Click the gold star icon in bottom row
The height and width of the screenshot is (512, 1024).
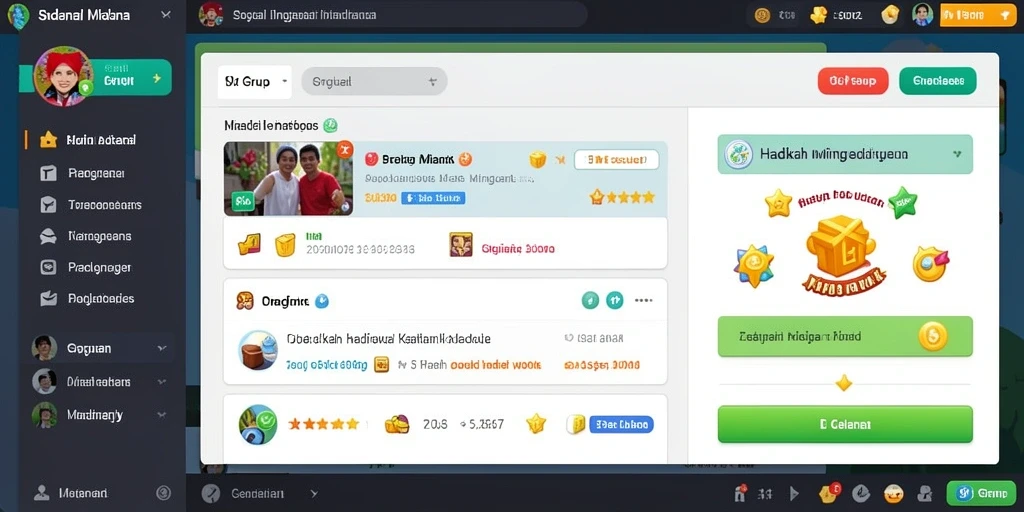pos(536,424)
